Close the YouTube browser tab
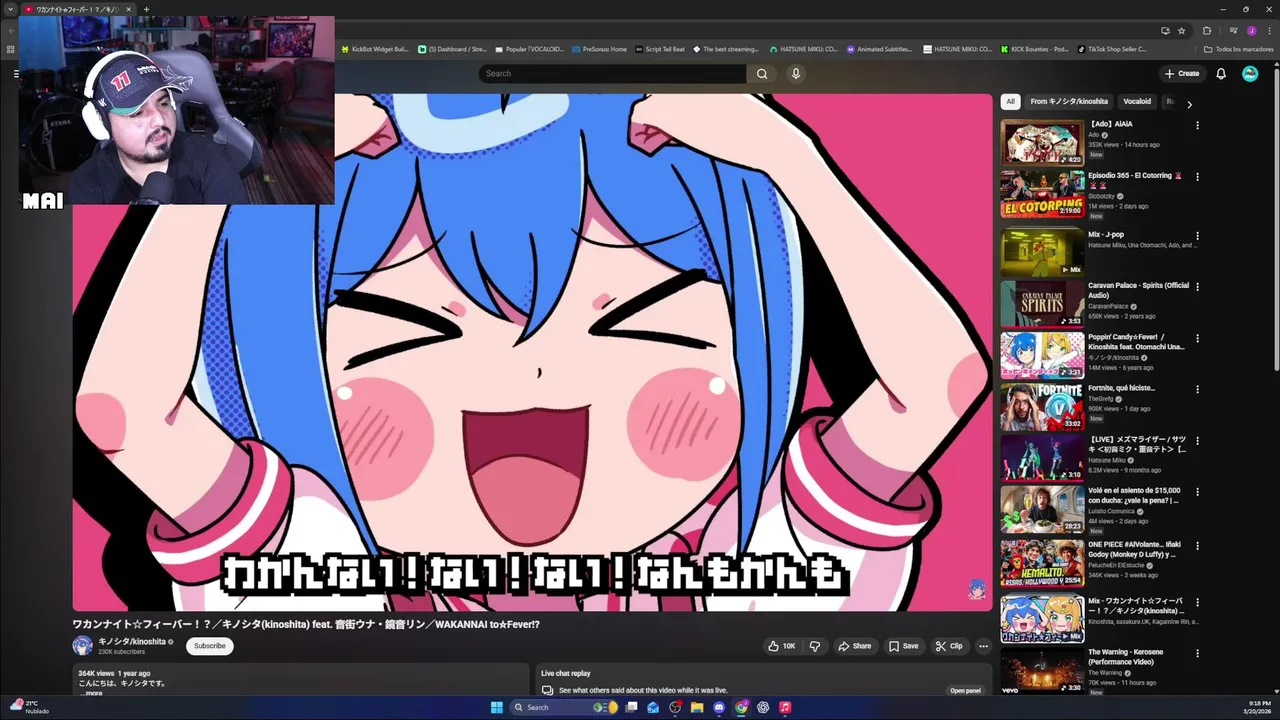This screenshot has width=1280, height=720. (128, 9)
